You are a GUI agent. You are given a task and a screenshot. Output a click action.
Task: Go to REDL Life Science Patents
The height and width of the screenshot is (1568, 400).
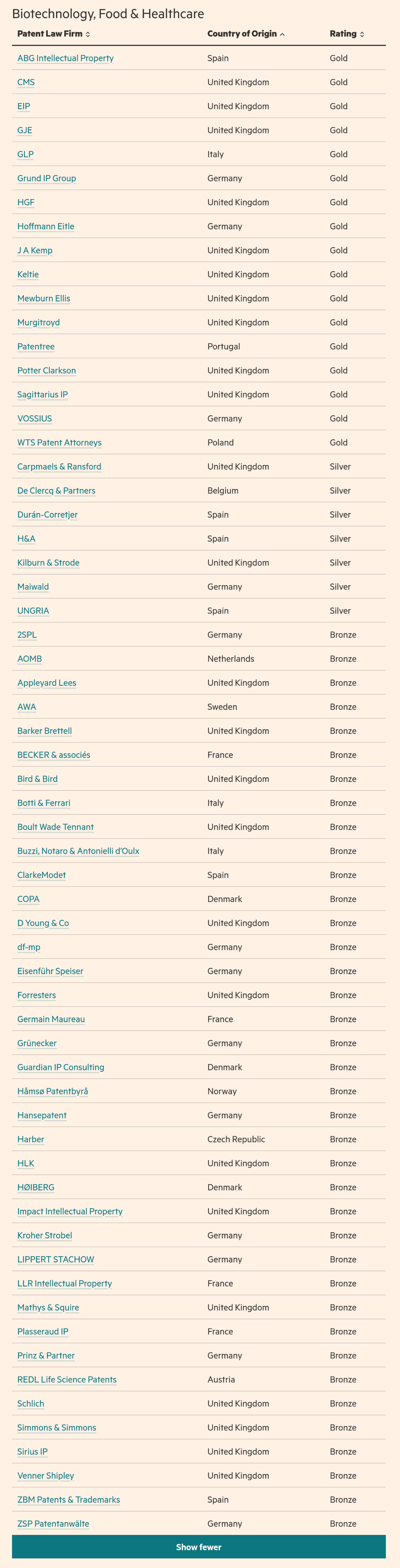point(67,1379)
